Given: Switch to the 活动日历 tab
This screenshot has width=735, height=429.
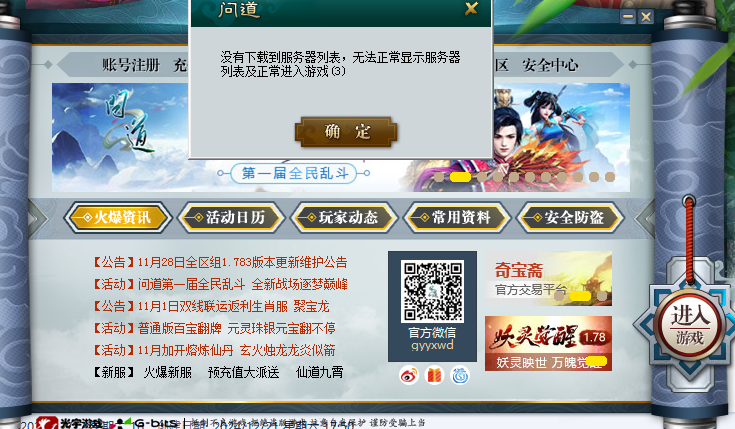Looking at the screenshot, I should pyautogui.click(x=231, y=218).
